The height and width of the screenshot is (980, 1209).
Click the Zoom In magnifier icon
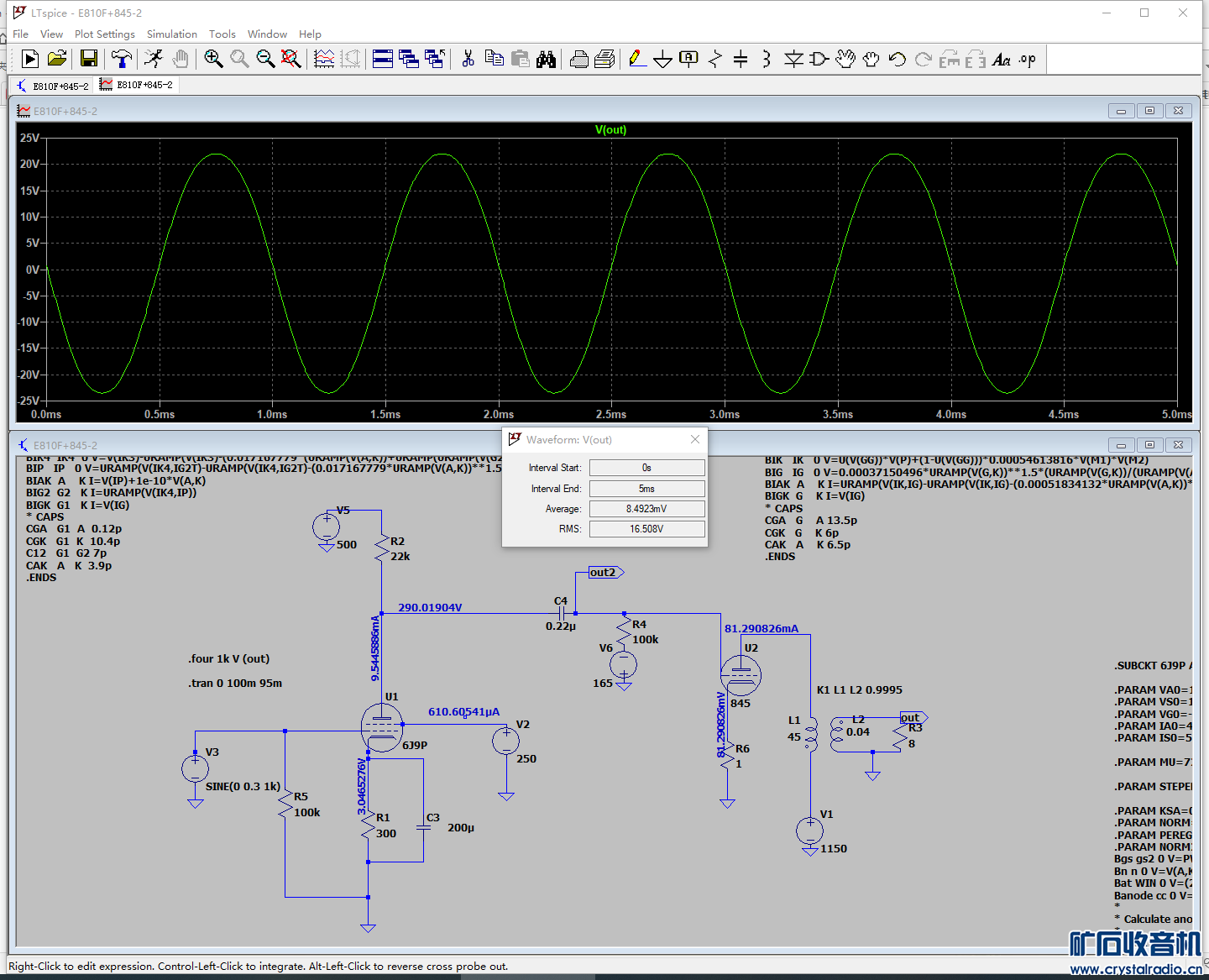(x=213, y=59)
